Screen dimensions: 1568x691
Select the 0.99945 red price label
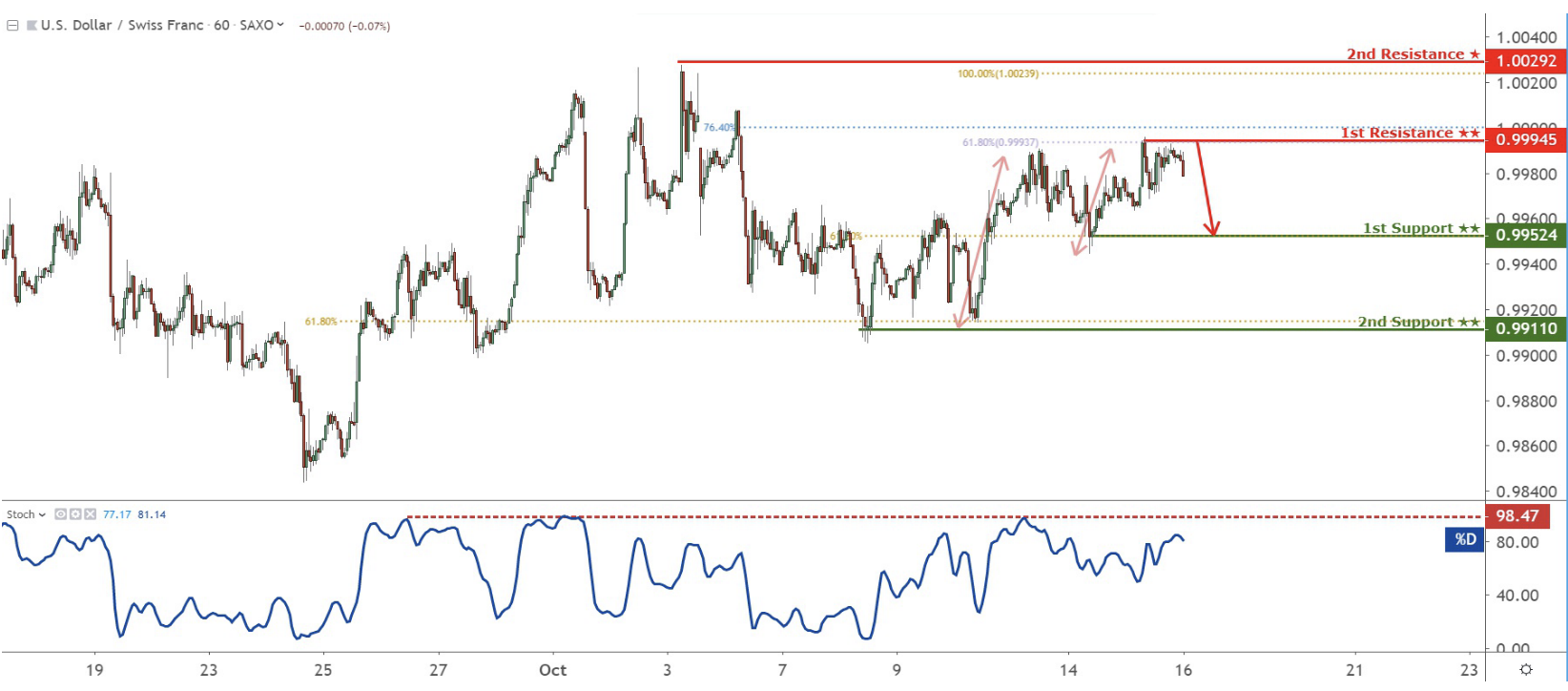coord(1526,139)
